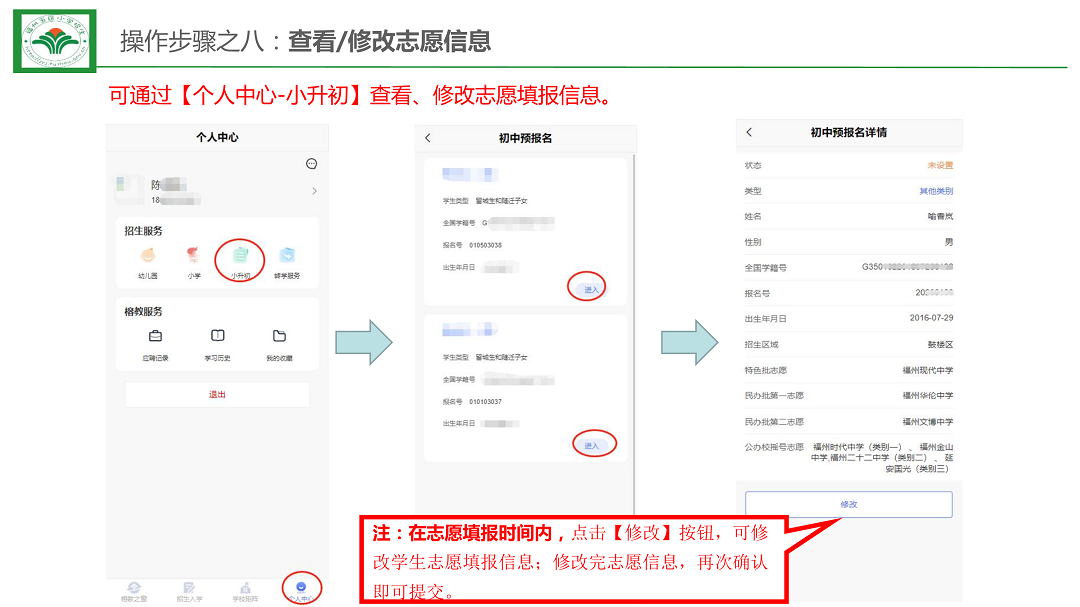The height and width of the screenshot is (607, 1080).
Task: Click the message bubble icon in 个人中心
Action: 311,164
